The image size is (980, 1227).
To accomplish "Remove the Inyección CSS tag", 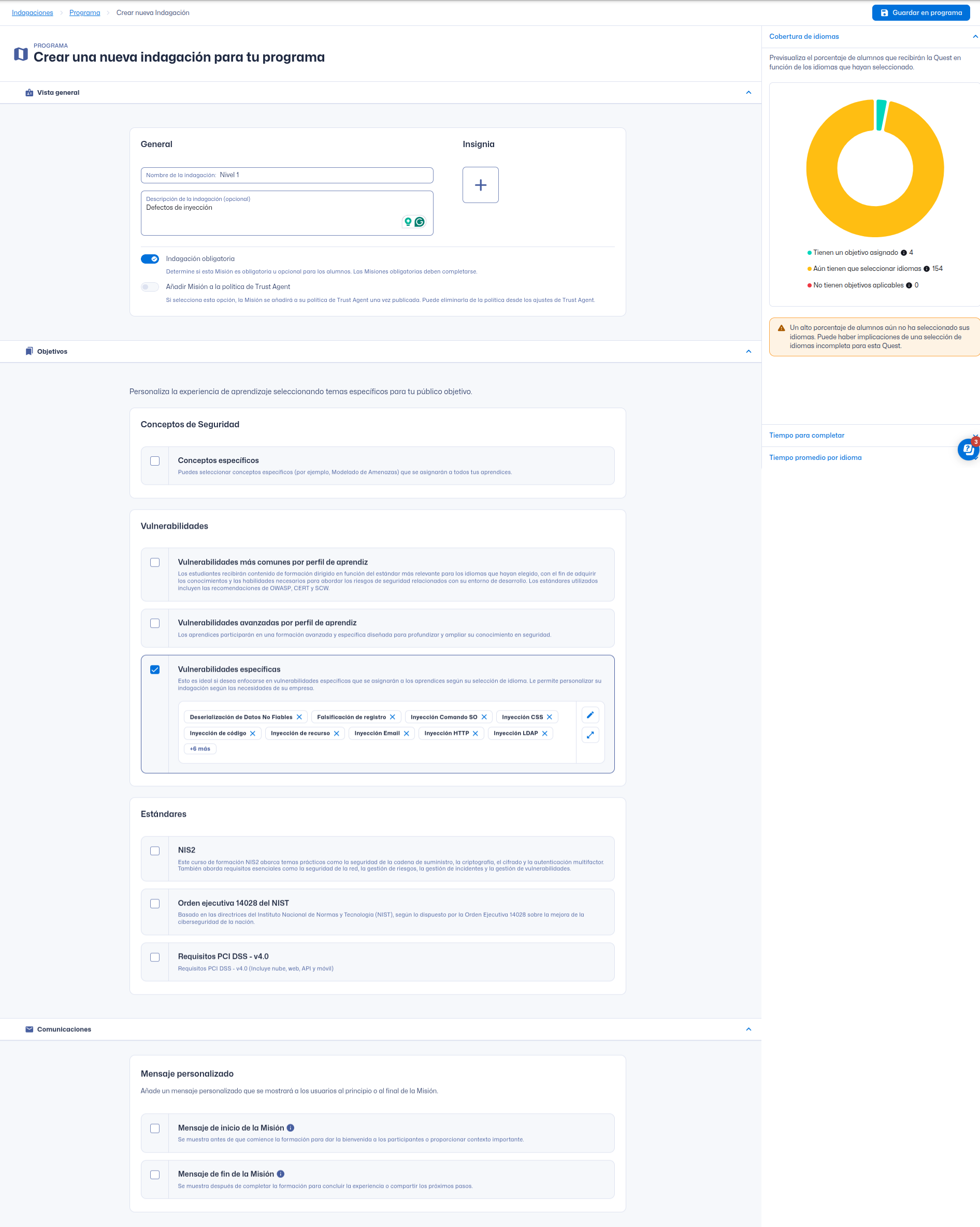I will [x=549, y=717].
